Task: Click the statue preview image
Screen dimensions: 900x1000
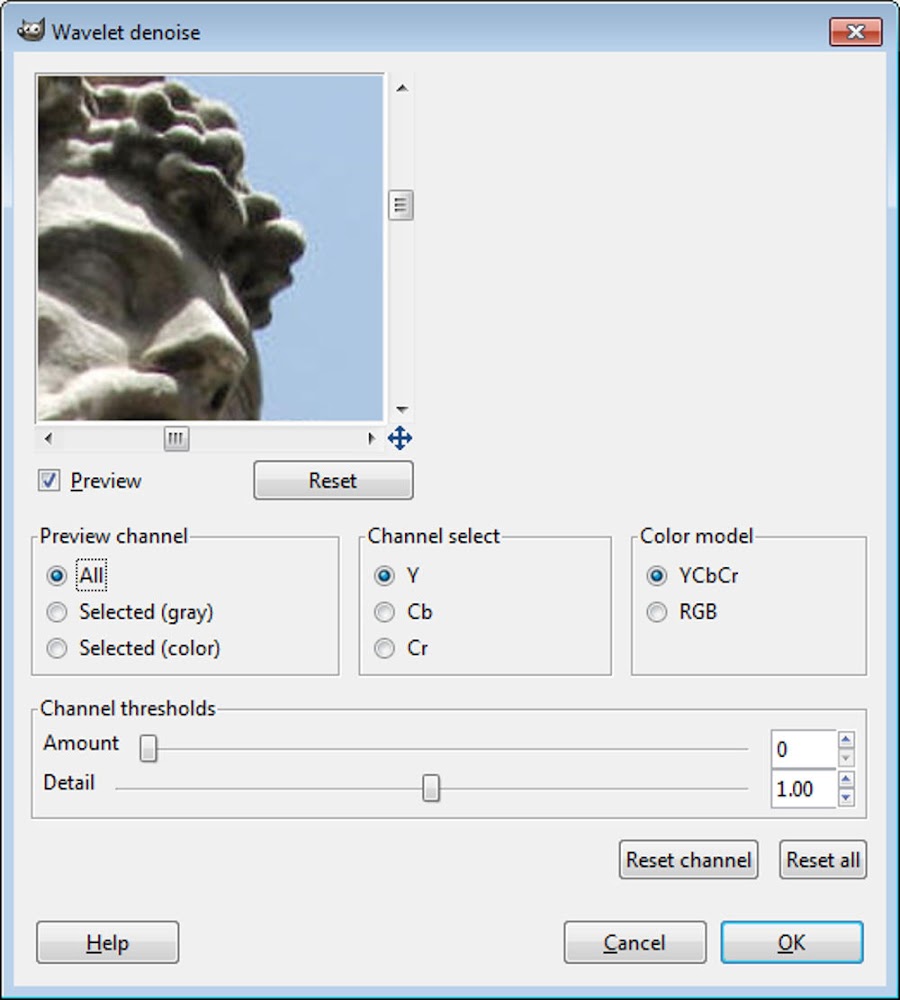Action: pyautogui.click(x=210, y=247)
